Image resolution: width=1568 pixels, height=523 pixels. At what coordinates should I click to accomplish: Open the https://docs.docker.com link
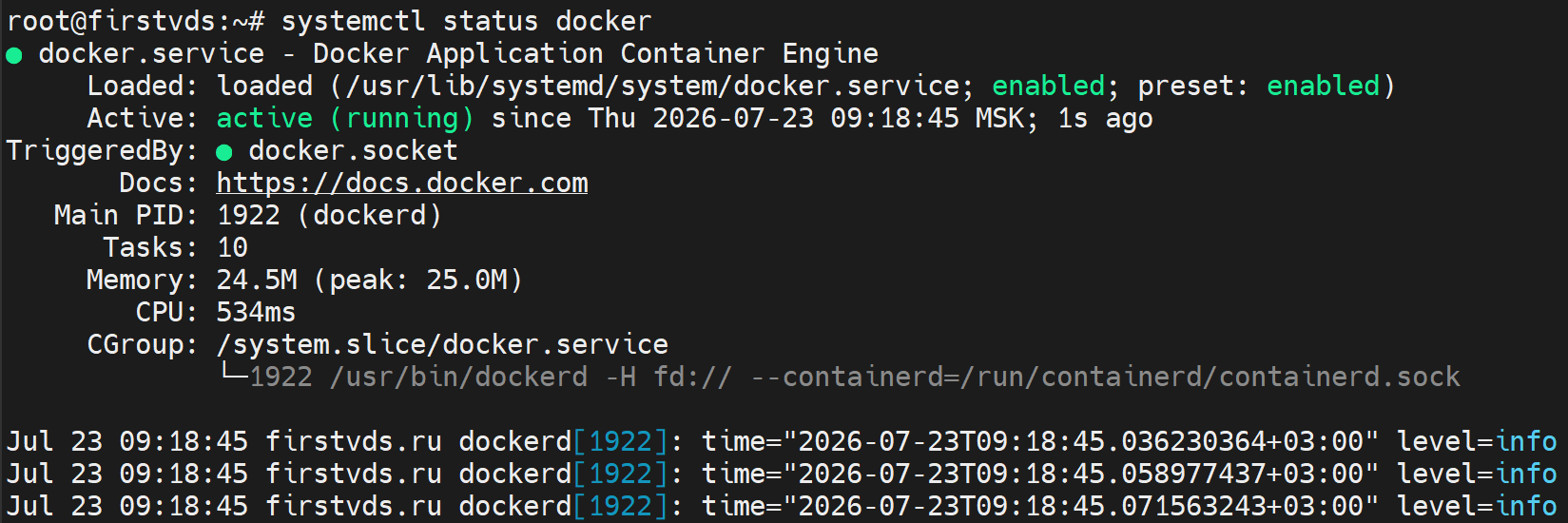[402, 183]
